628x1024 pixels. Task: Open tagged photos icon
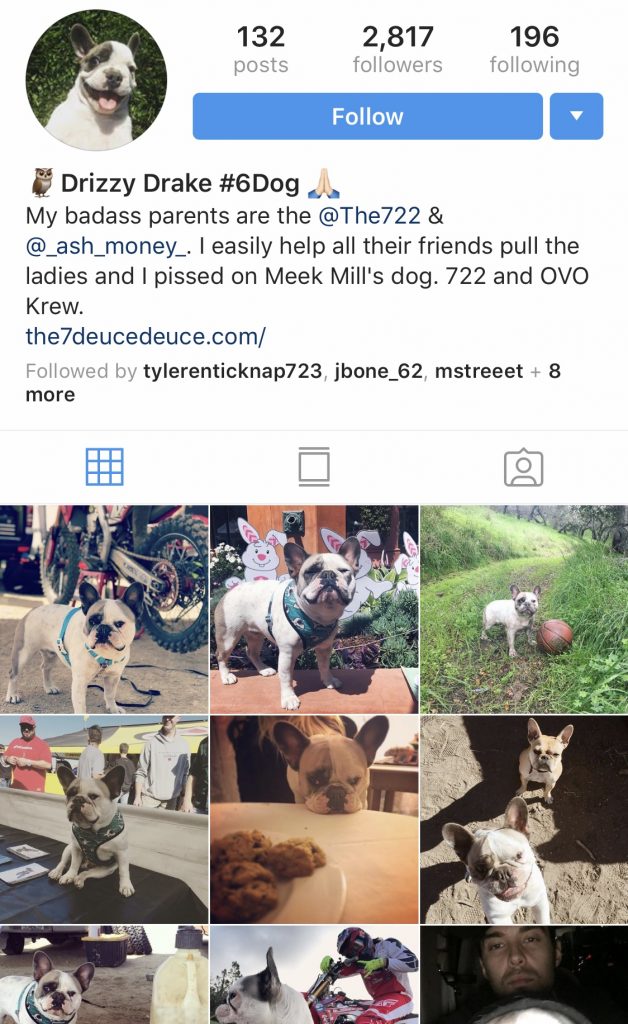click(524, 468)
